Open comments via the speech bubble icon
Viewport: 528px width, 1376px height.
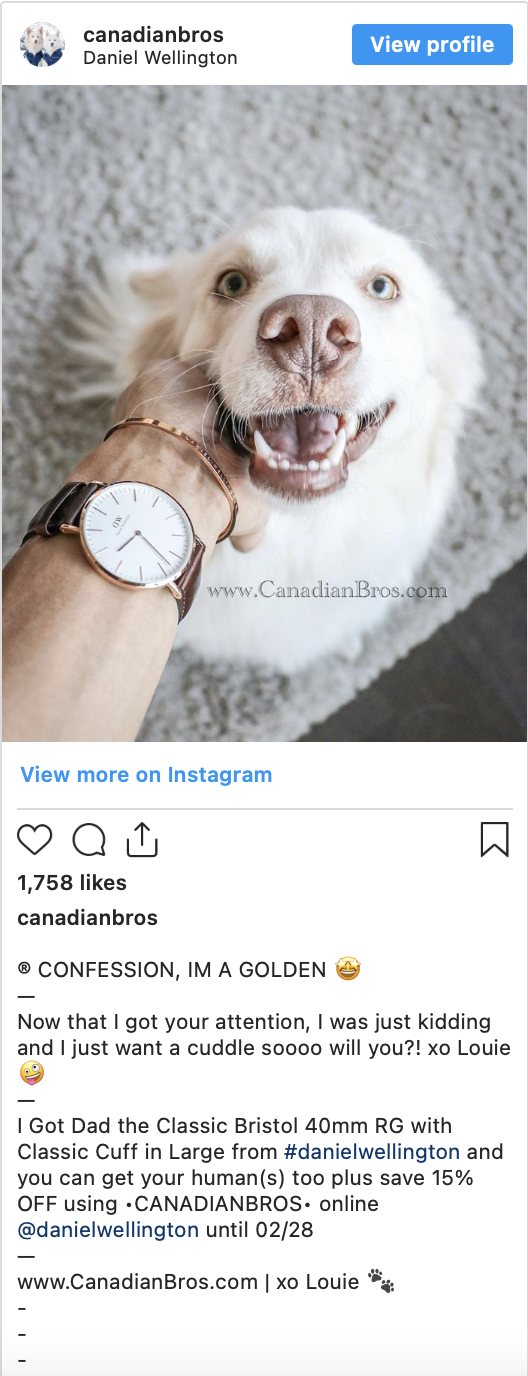[89, 840]
